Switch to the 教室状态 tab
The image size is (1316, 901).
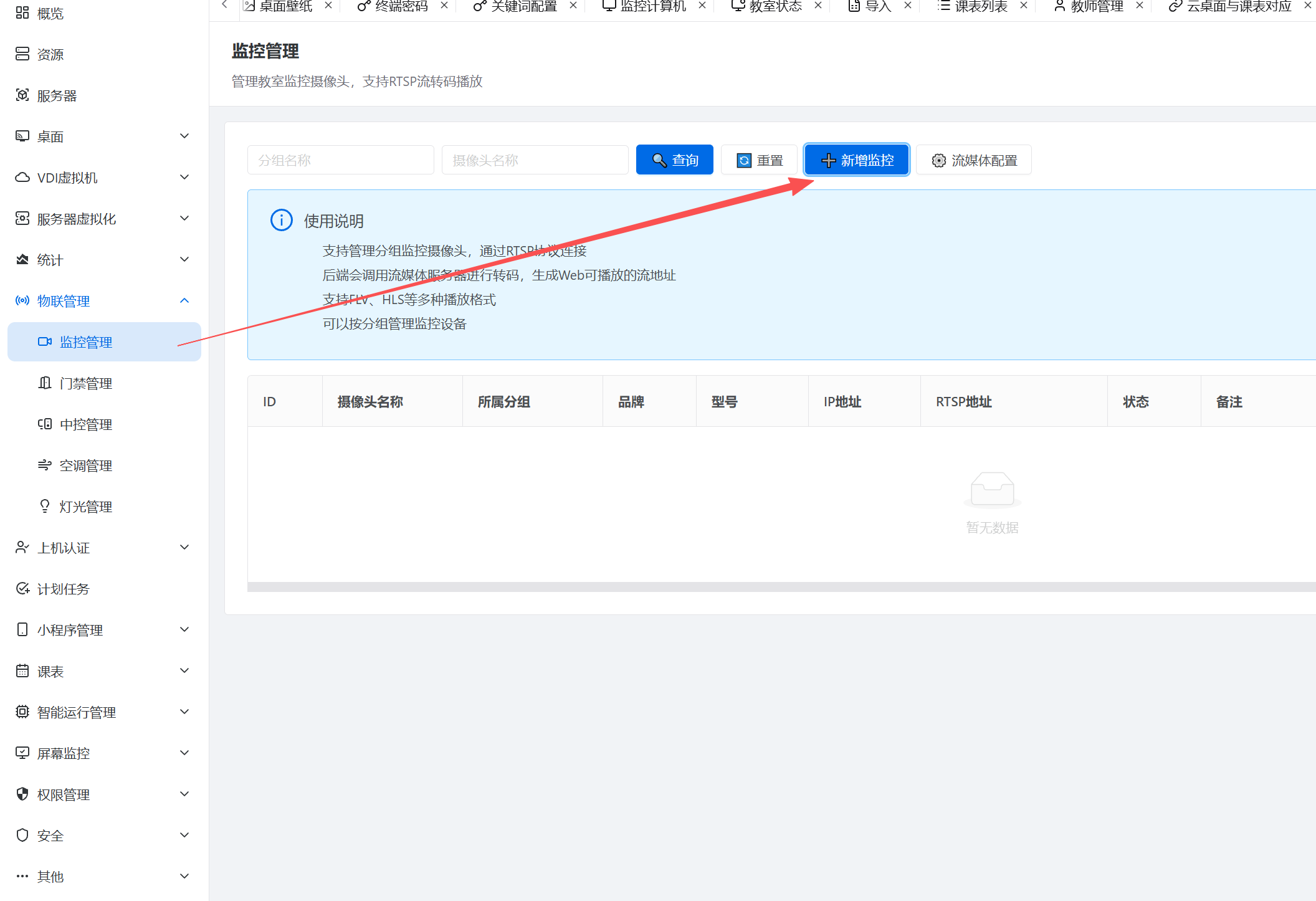[775, 6]
